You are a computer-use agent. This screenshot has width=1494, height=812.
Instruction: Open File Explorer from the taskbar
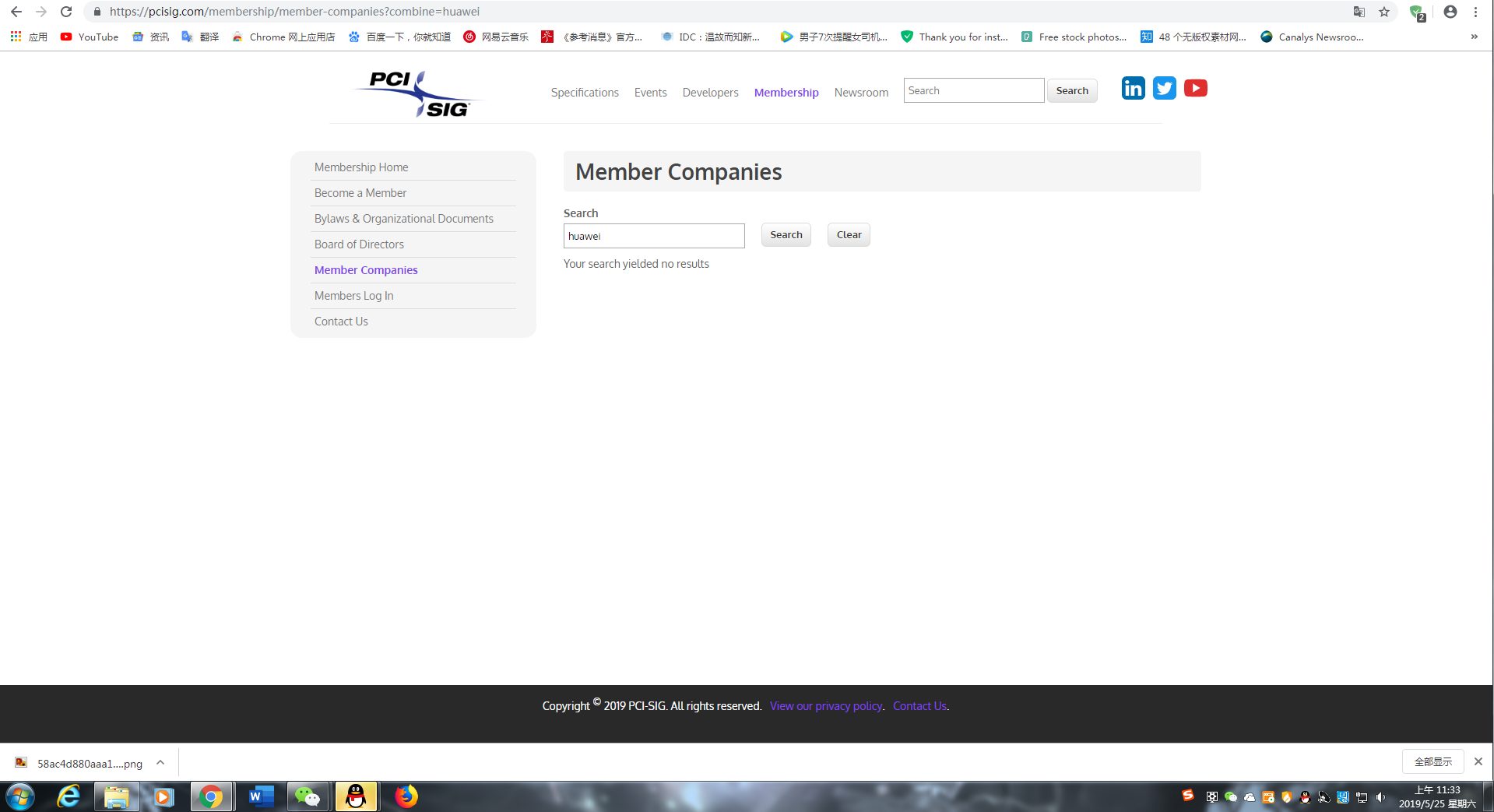tap(117, 796)
